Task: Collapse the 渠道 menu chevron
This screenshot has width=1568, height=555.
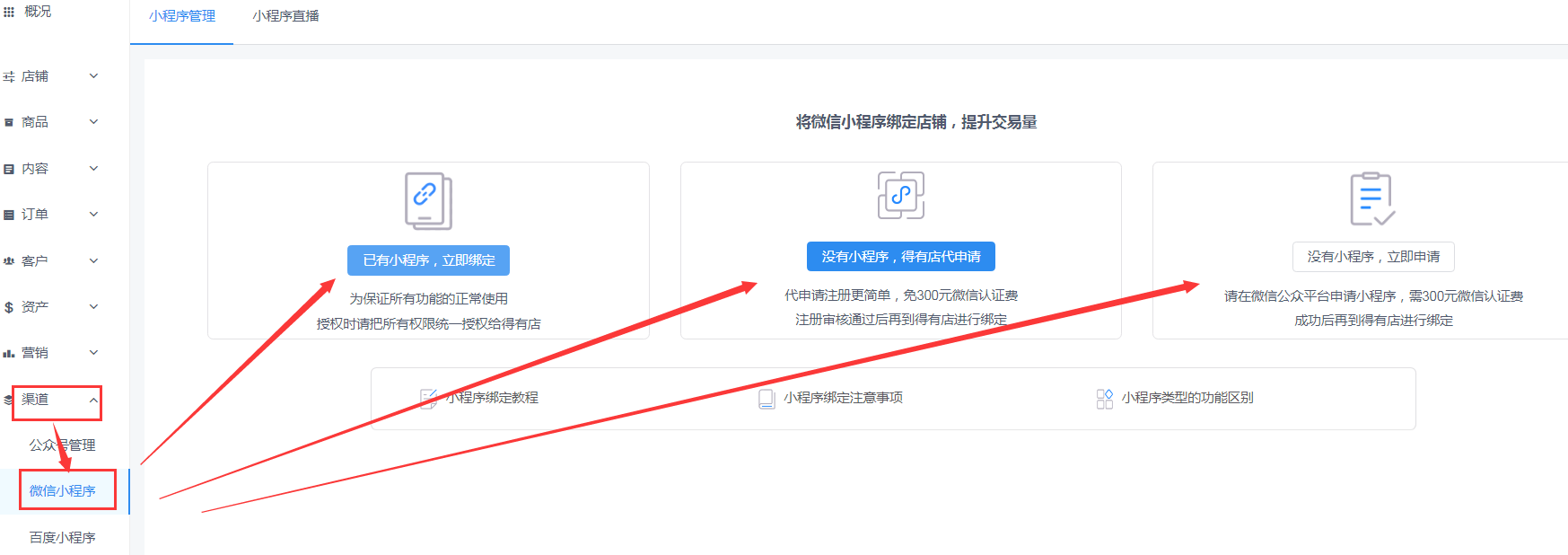Action: pos(93,400)
